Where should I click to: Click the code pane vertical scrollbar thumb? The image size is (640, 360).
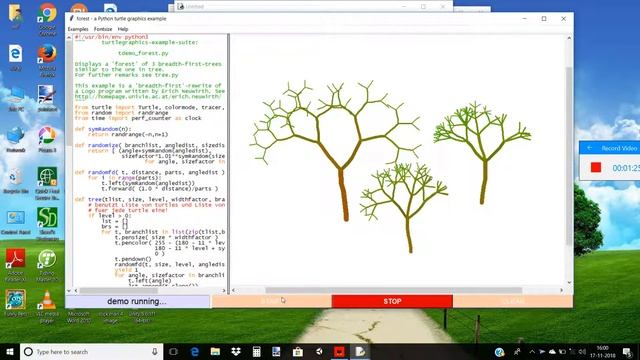click(x=69, y=92)
